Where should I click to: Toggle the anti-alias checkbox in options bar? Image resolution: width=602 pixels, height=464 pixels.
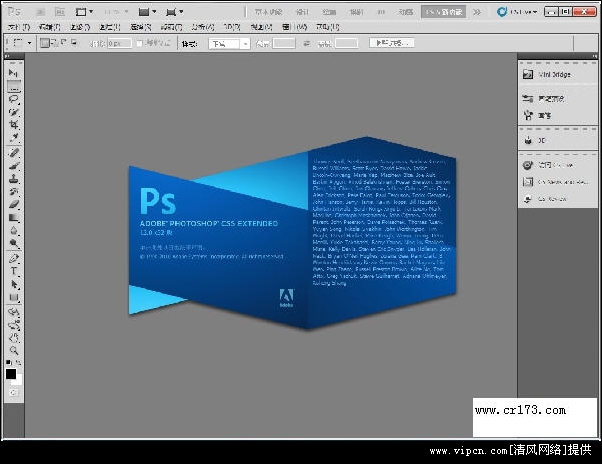(x=141, y=44)
